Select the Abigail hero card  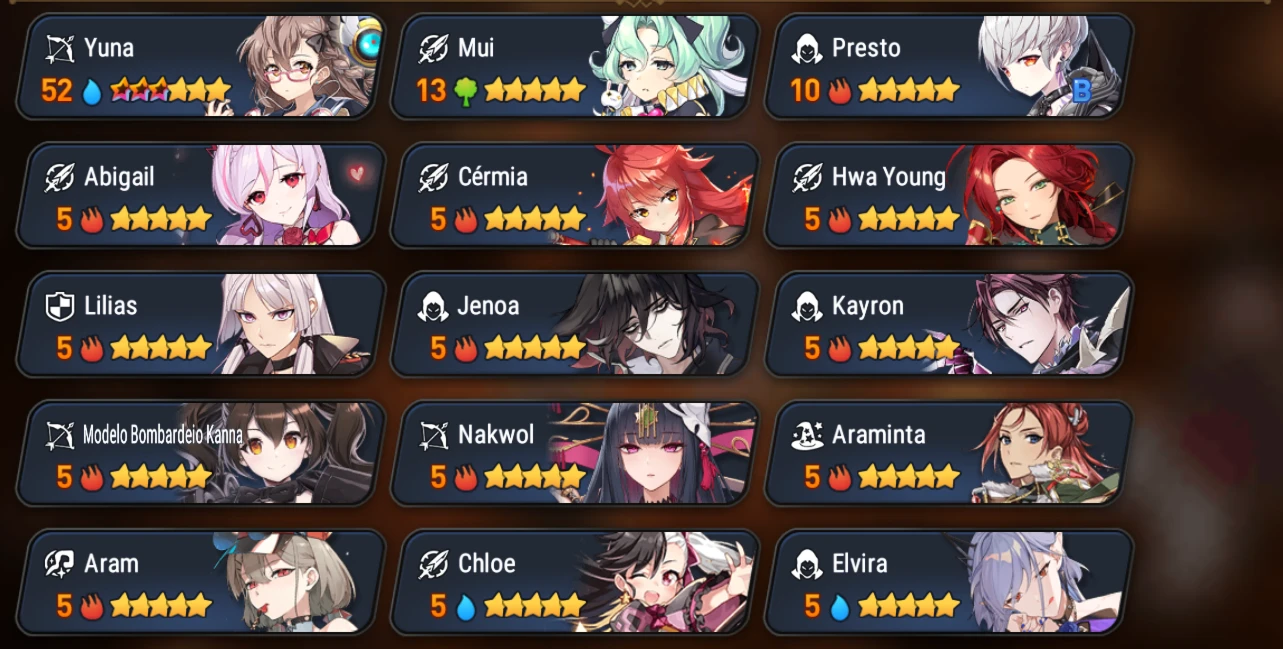(201, 195)
